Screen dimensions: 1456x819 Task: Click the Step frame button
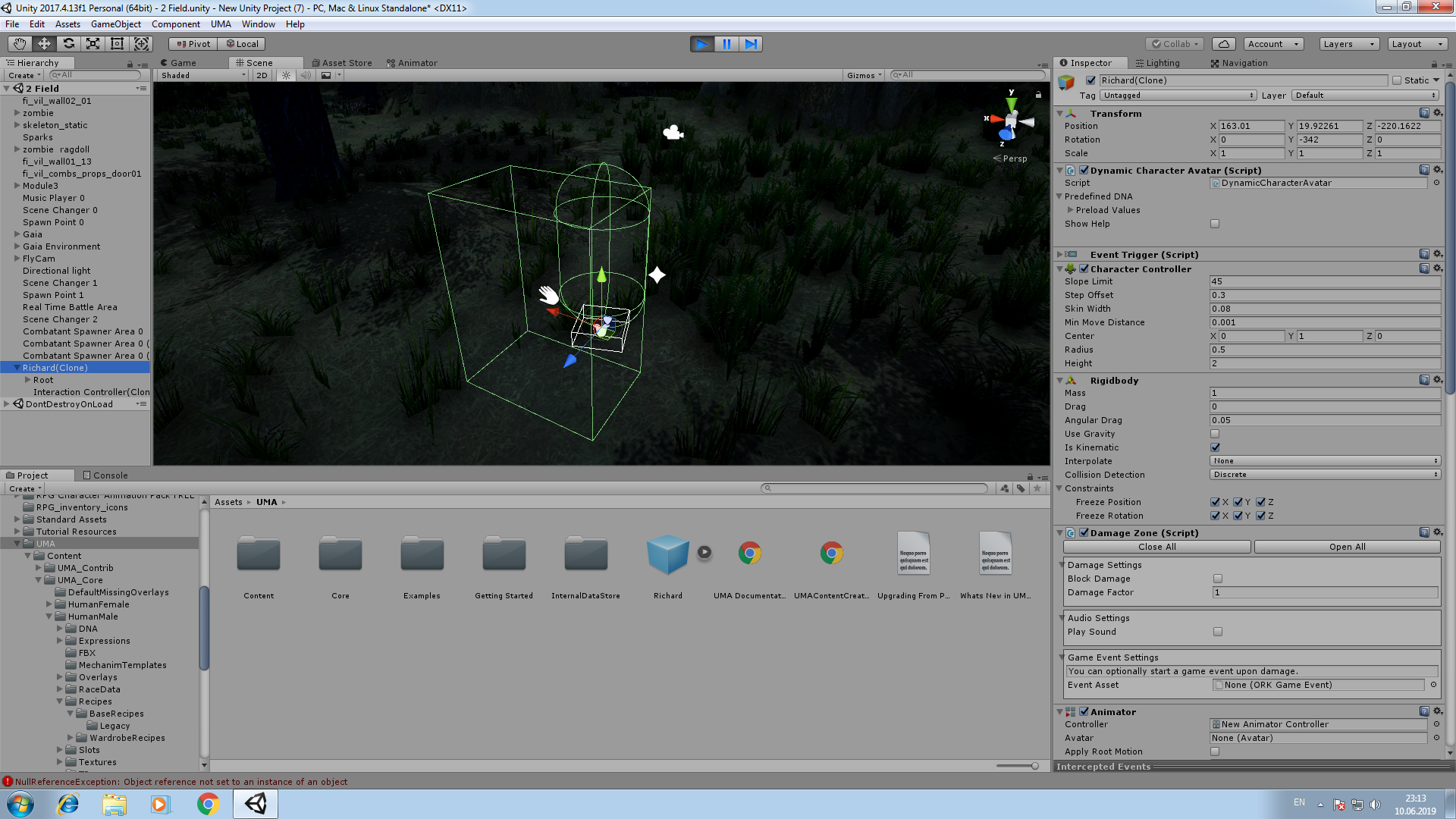point(750,44)
